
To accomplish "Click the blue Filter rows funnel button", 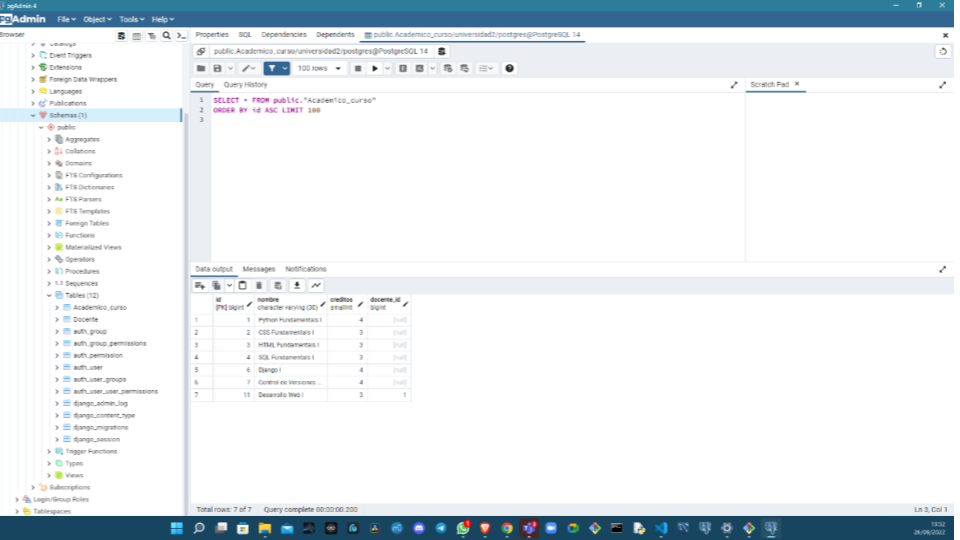I will pyautogui.click(x=272, y=69).
